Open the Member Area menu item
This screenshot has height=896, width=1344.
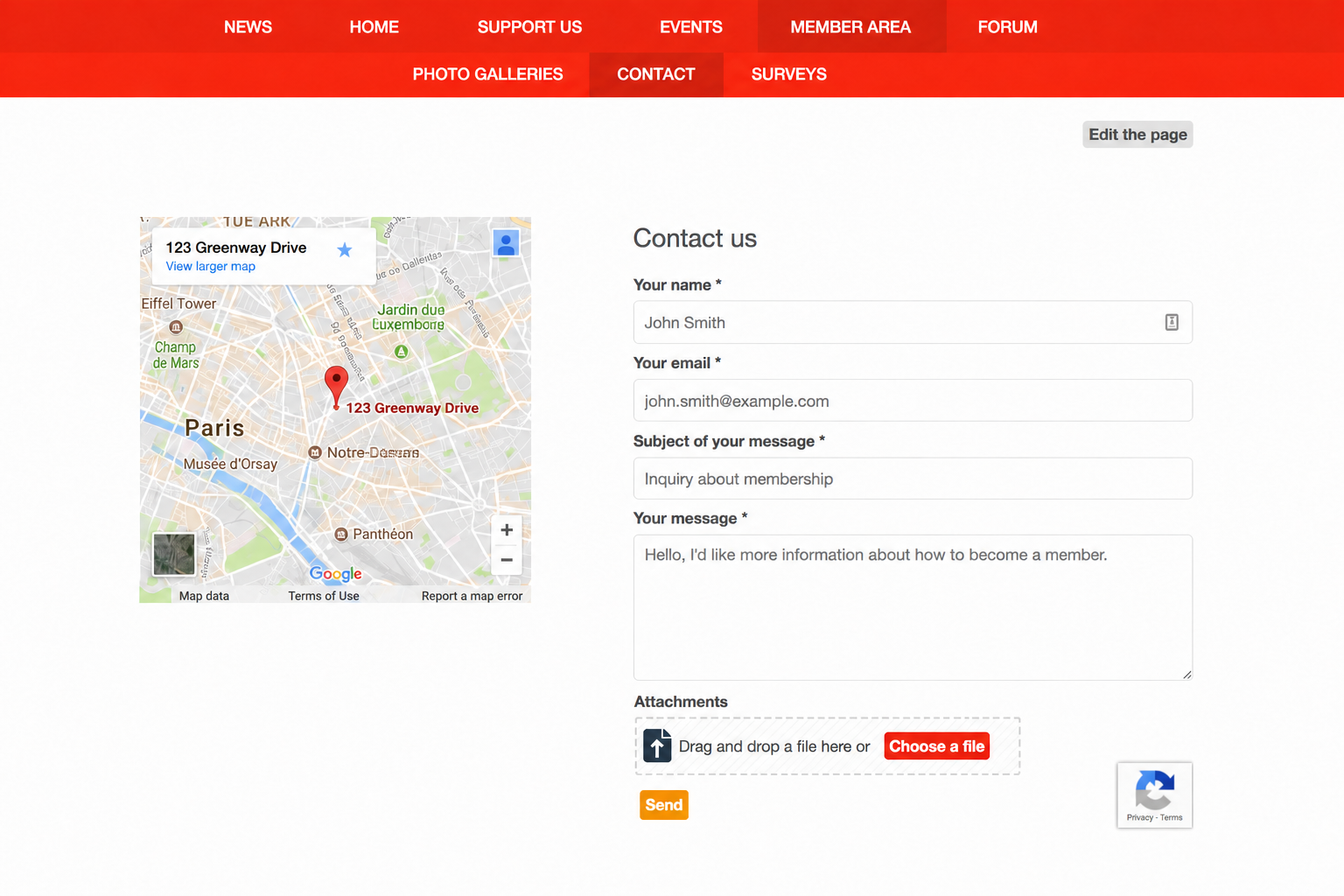(x=851, y=26)
